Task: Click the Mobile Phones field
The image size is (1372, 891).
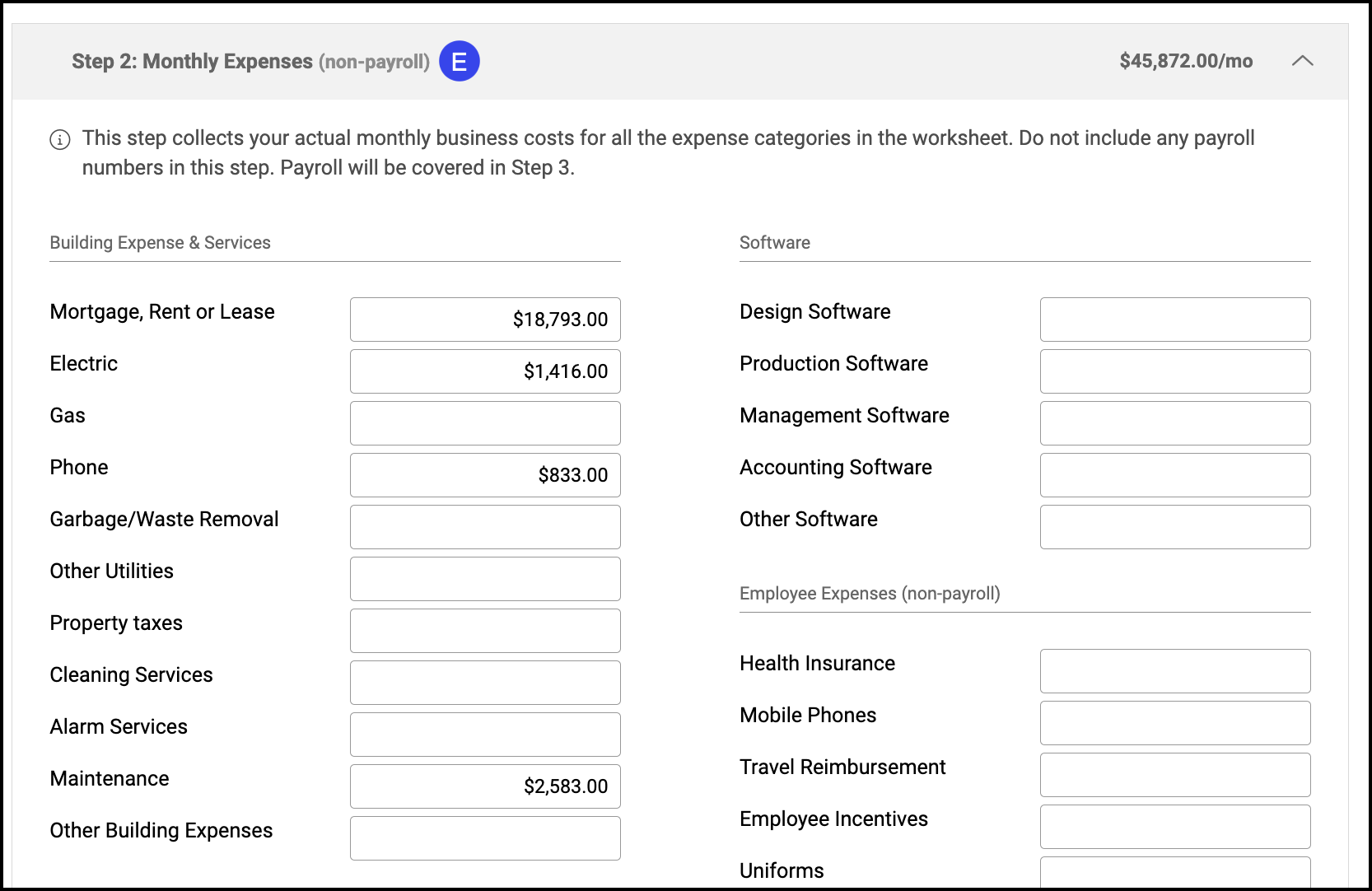Action: [1175, 723]
